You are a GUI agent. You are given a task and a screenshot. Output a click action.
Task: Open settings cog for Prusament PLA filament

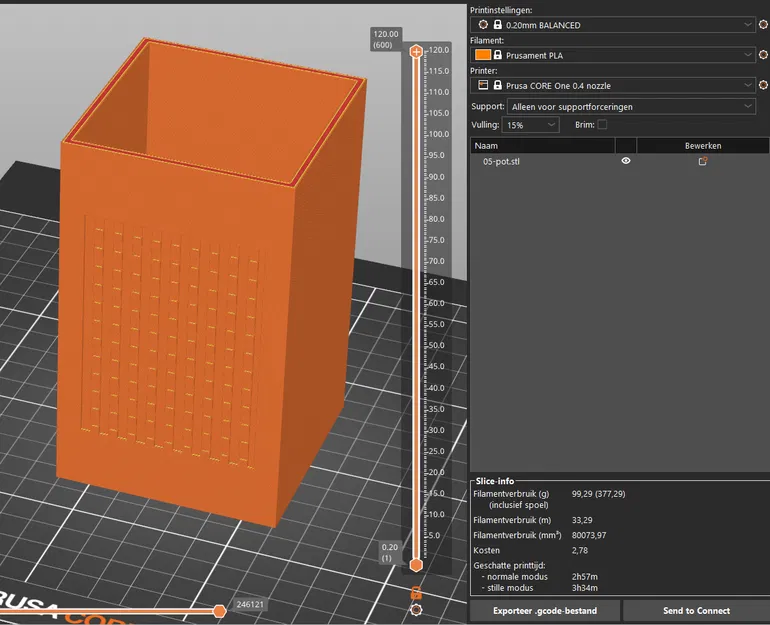[763, 55]
